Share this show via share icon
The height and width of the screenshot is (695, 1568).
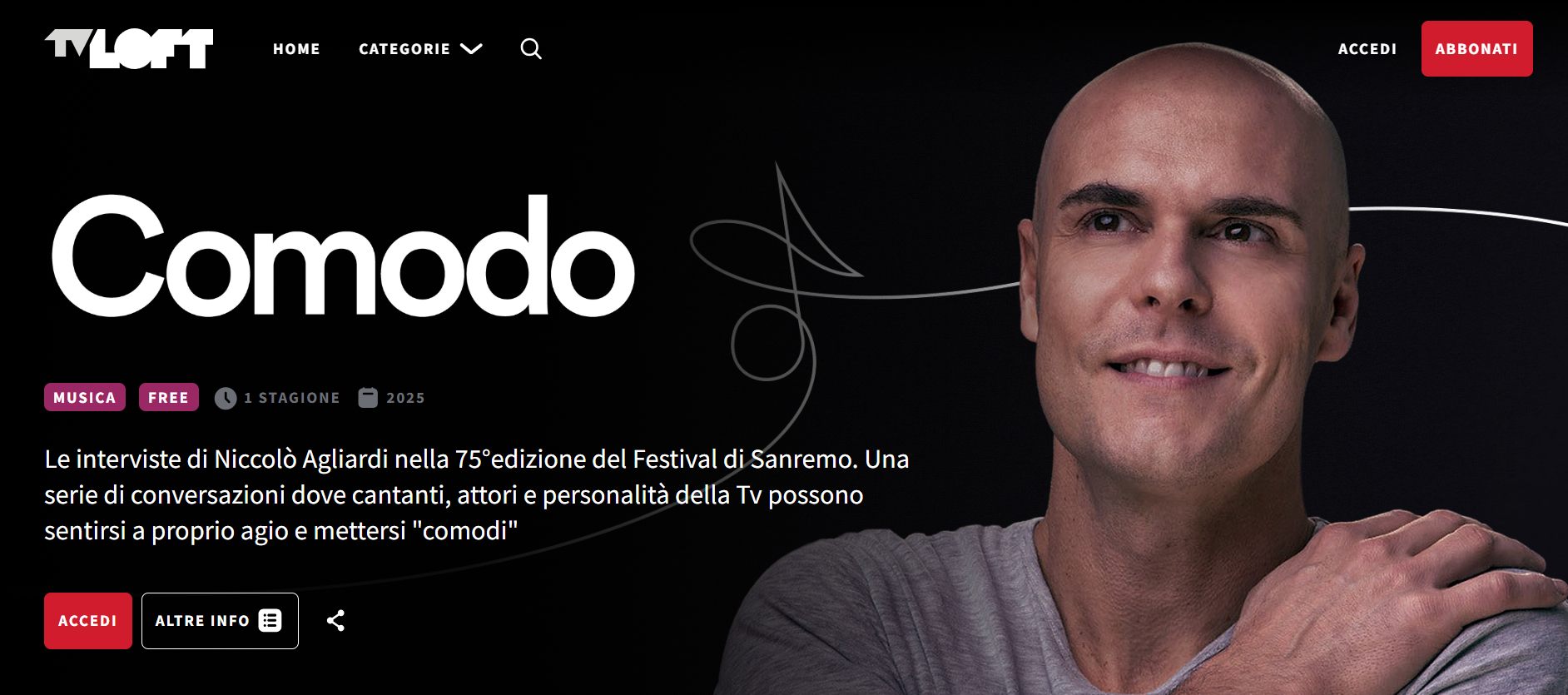335,620
